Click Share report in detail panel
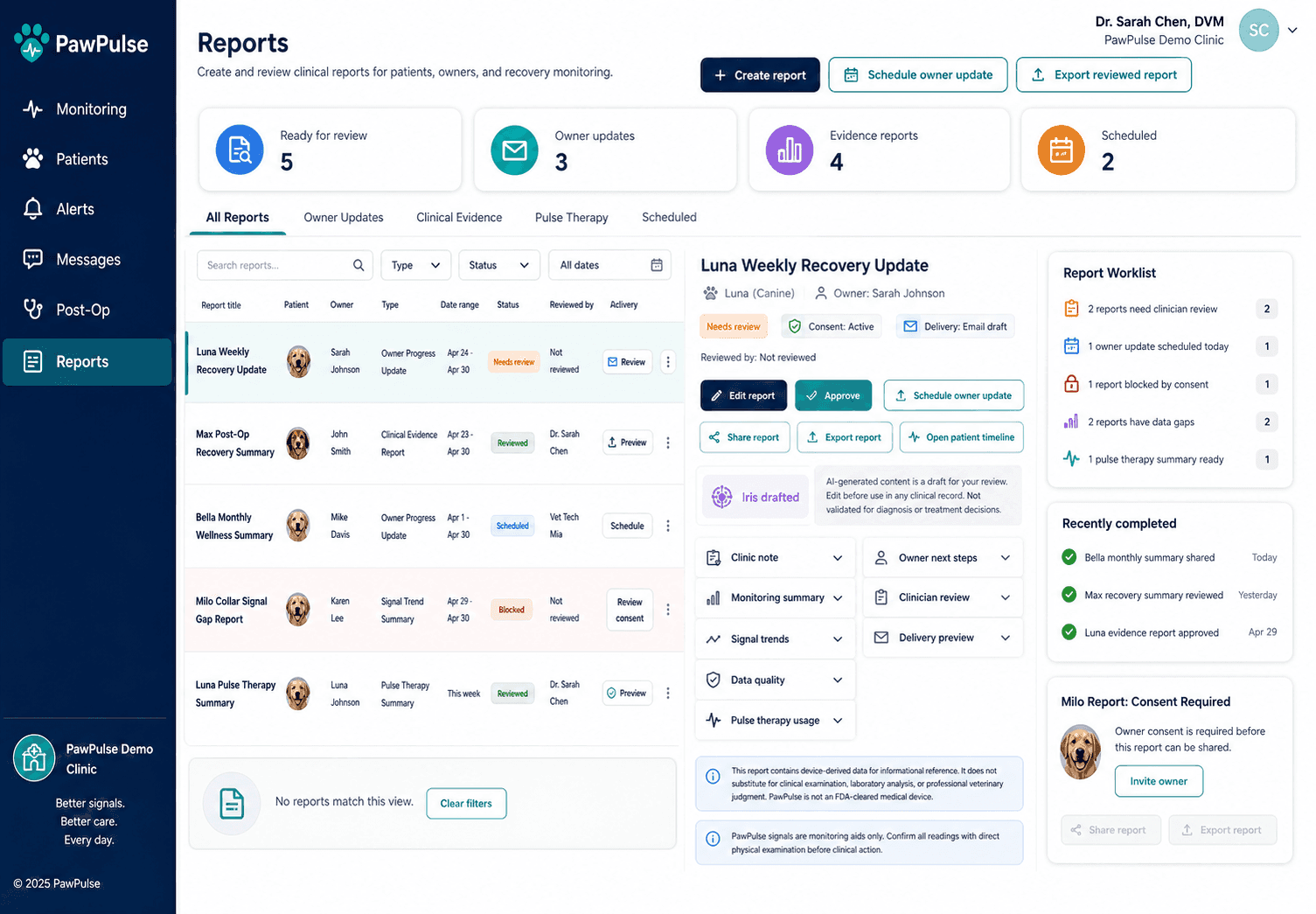1316x914 pixels. (x=745, y=437)
